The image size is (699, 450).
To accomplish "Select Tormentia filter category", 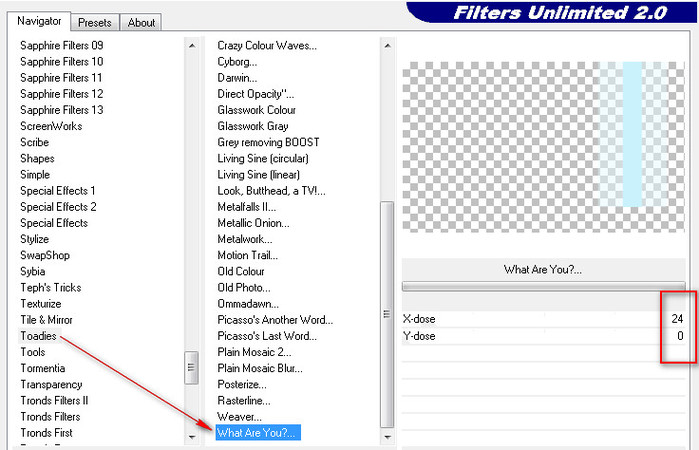I will (43, 368).
